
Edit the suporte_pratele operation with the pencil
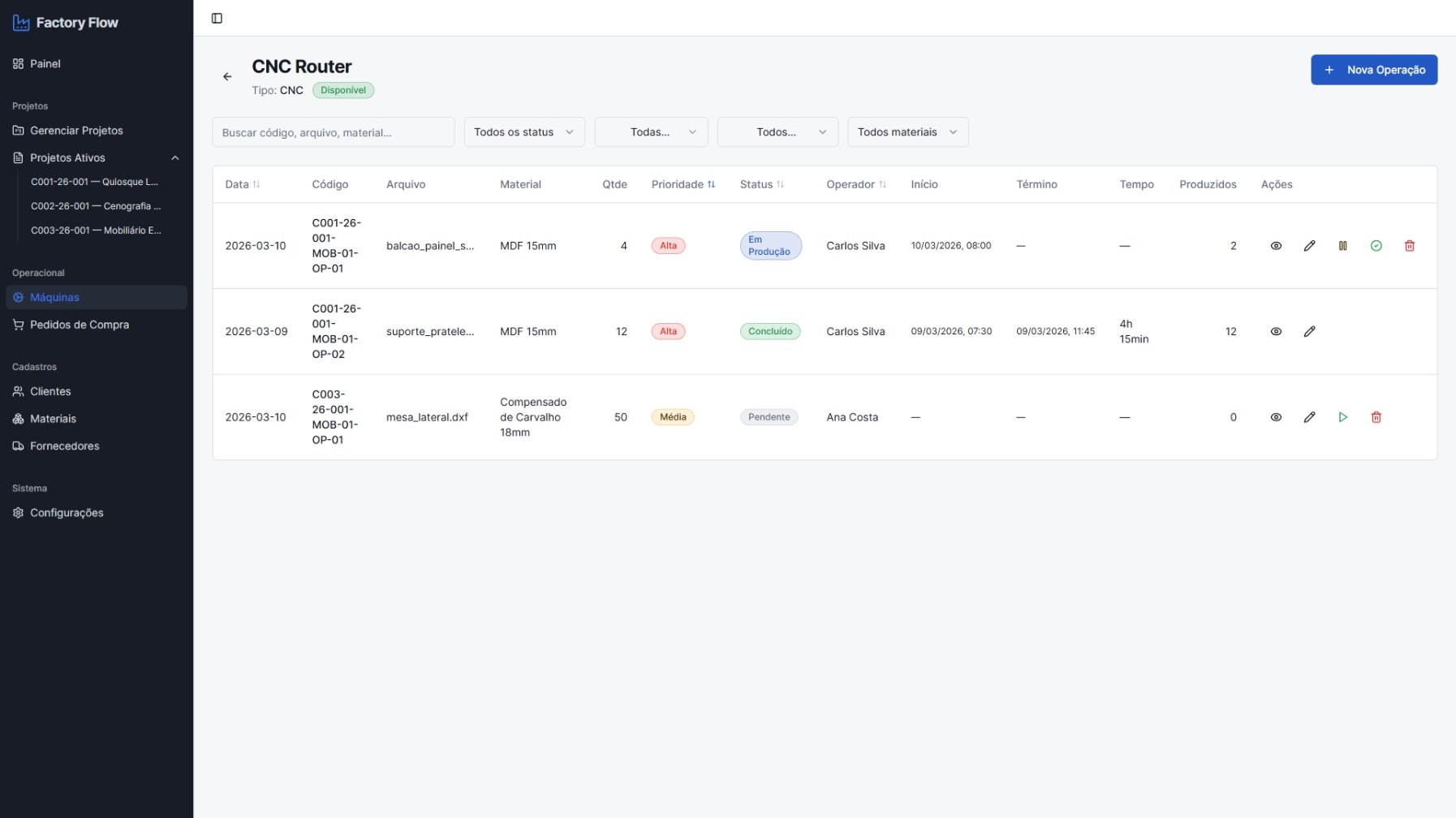point(1309,331)
